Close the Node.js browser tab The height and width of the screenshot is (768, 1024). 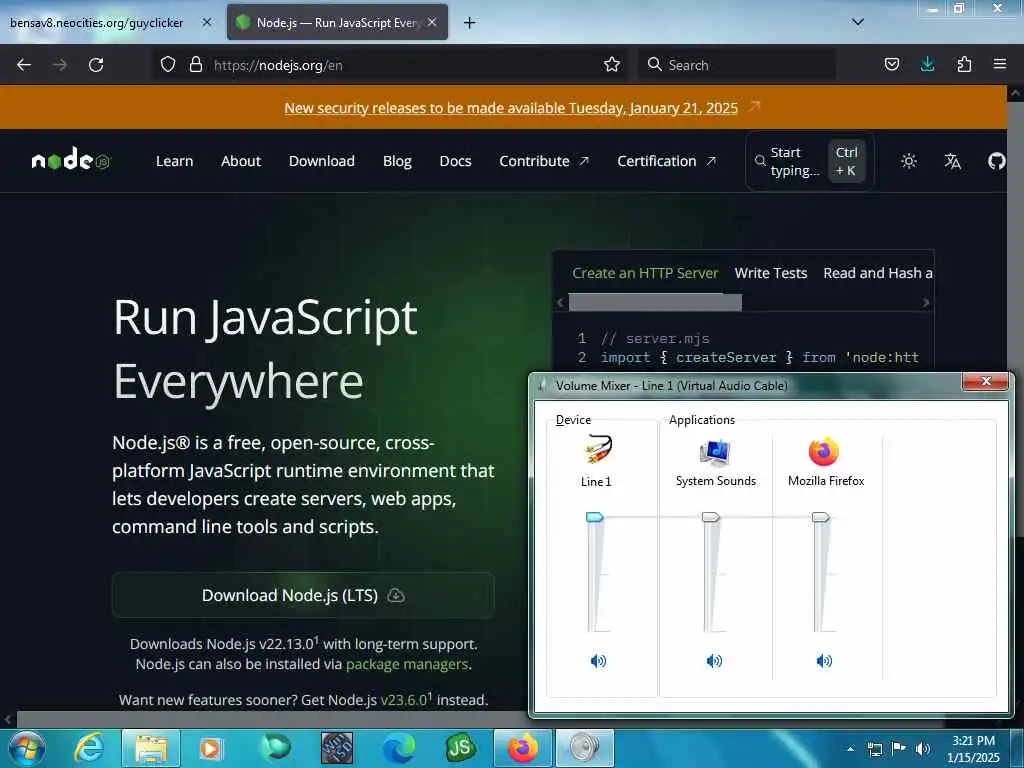(x=432, y=22)
